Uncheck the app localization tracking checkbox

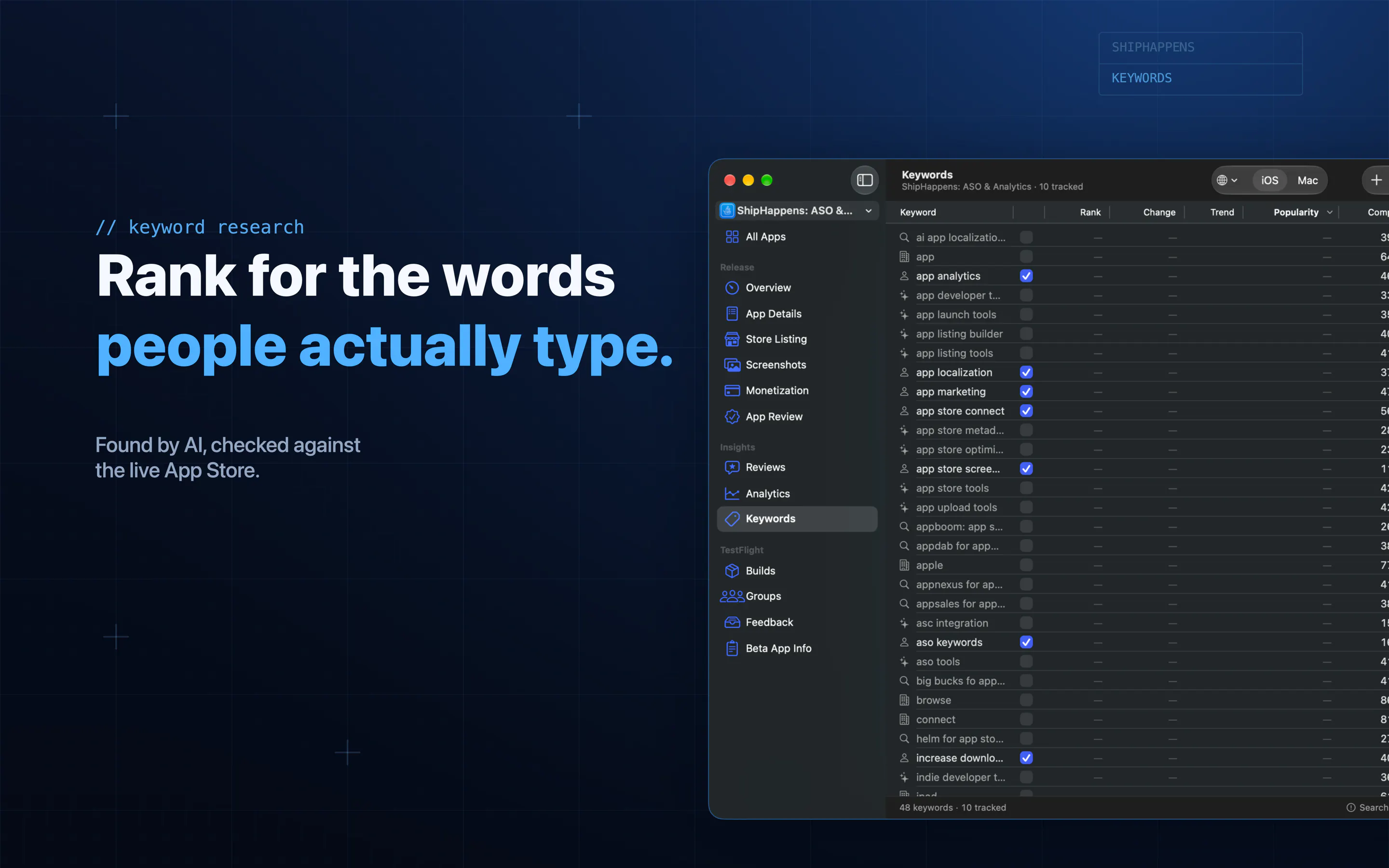click(x=1026, y=373)
